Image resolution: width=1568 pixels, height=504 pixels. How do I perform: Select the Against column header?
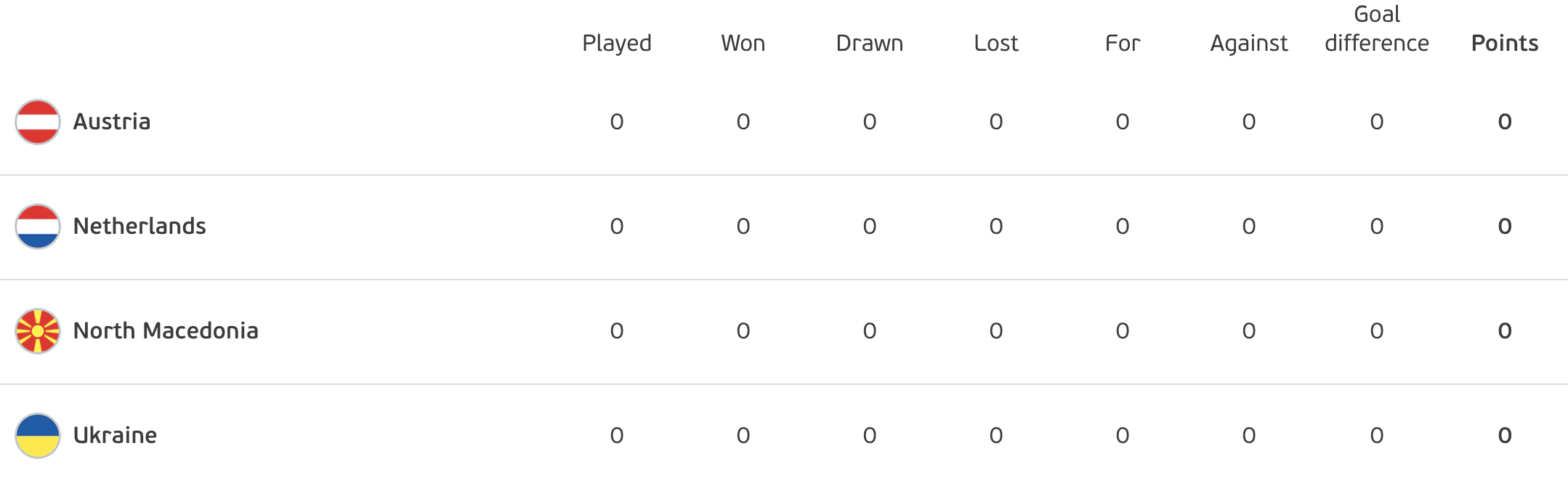1249,44
